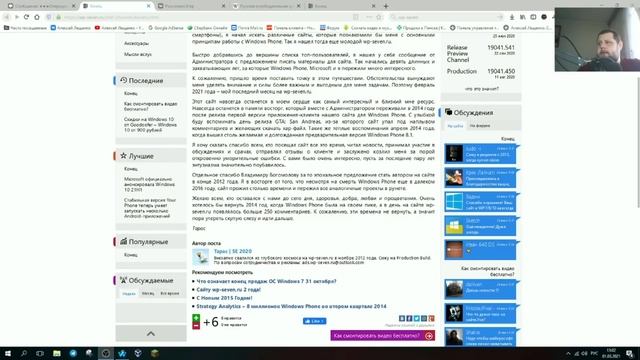This screenshot has width=640, height=360.
Task: Go back with the browser back arrow
Action: (7, 17)
